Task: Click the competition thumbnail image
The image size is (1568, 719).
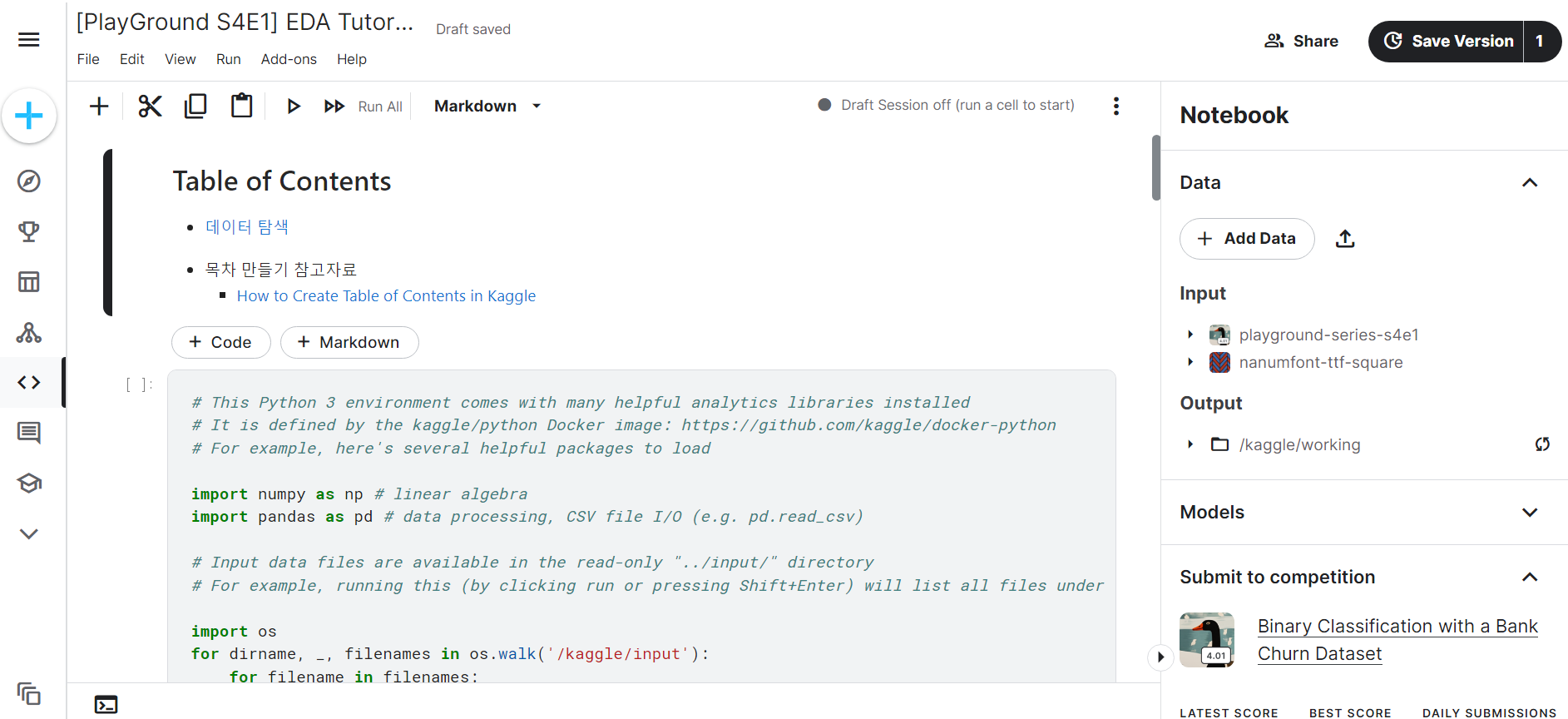Action: [x=1207, y=640]
